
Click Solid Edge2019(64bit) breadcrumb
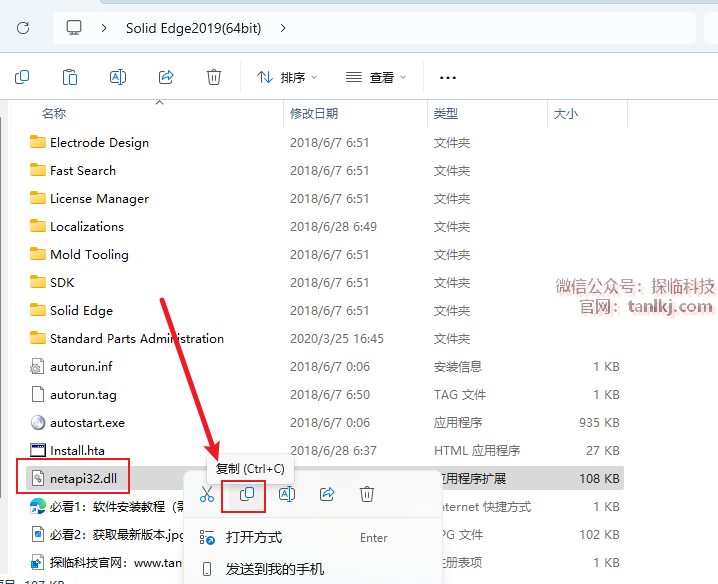tap(193, 28)
